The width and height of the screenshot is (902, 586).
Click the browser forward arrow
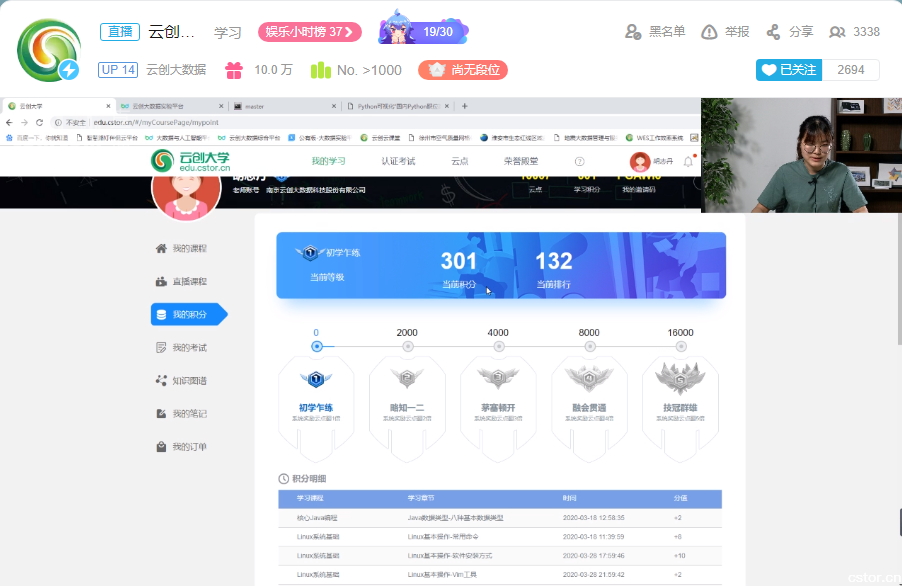click(x=24, y=122)
